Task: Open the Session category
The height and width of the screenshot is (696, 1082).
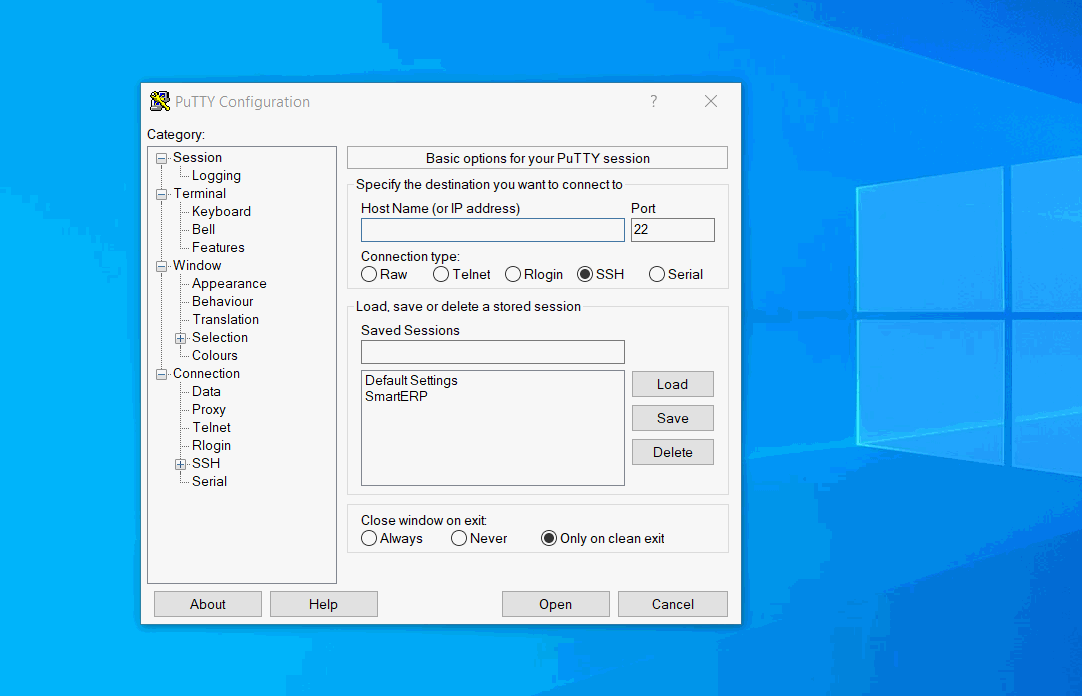Action: 197,157
